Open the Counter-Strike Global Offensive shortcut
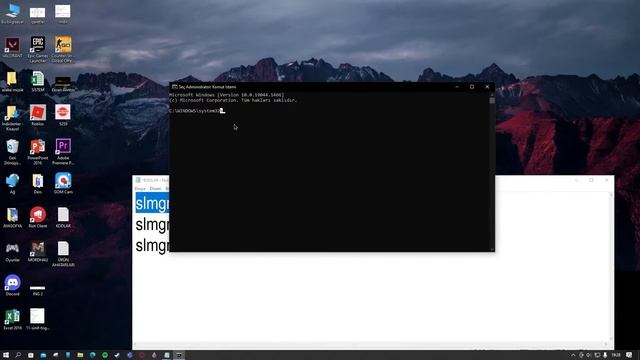640x360 pixels. (x=62, y=49)
